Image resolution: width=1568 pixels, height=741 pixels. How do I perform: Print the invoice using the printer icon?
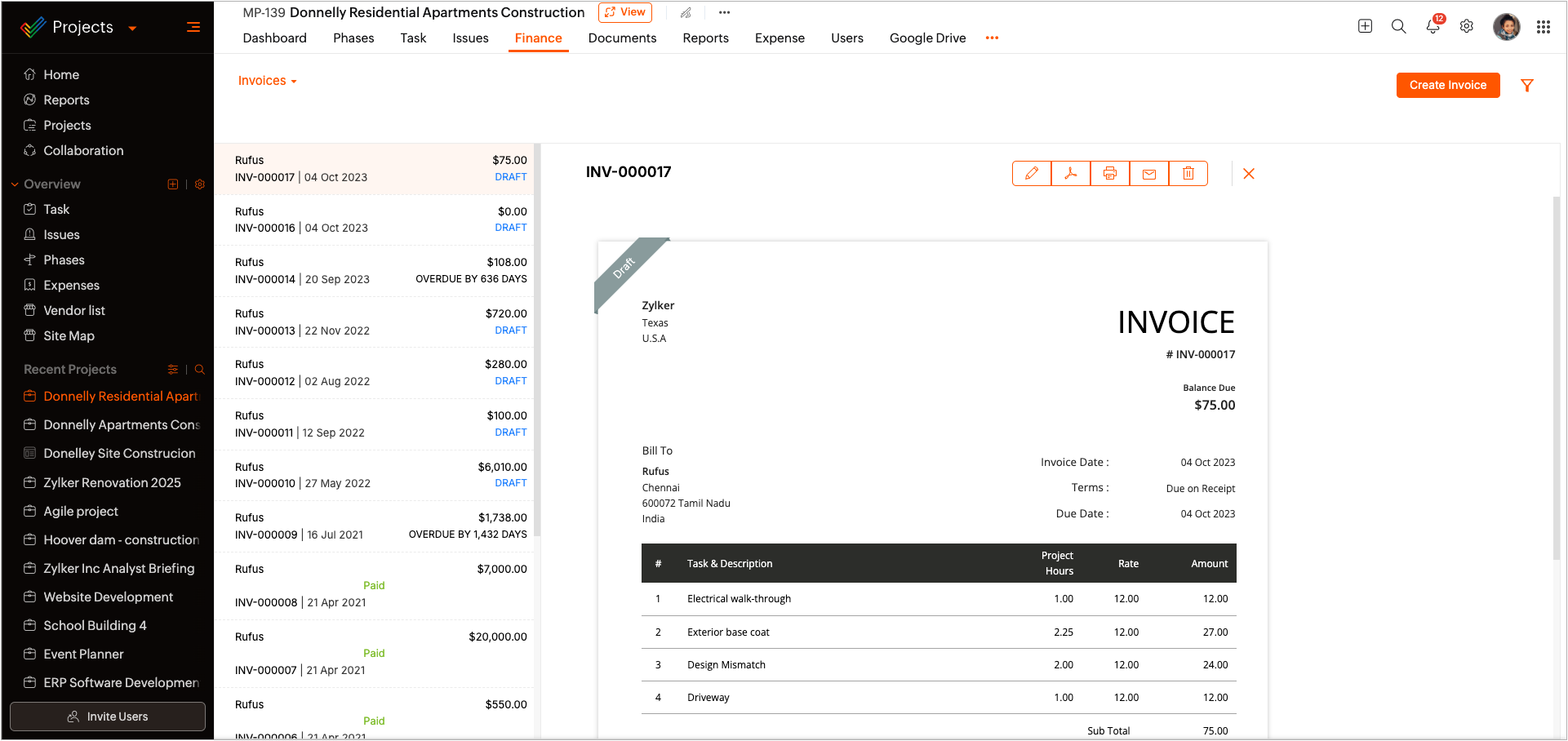[x=1110, y=173]
